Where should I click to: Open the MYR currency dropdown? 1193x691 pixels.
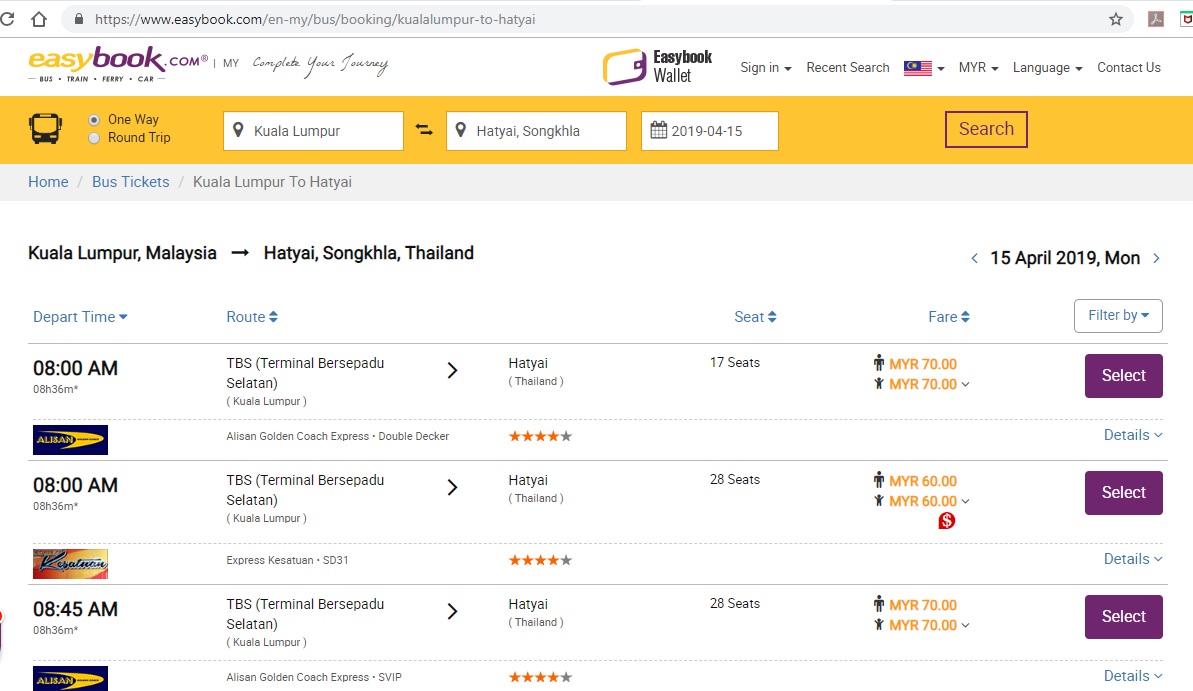[x=978, y=68]
